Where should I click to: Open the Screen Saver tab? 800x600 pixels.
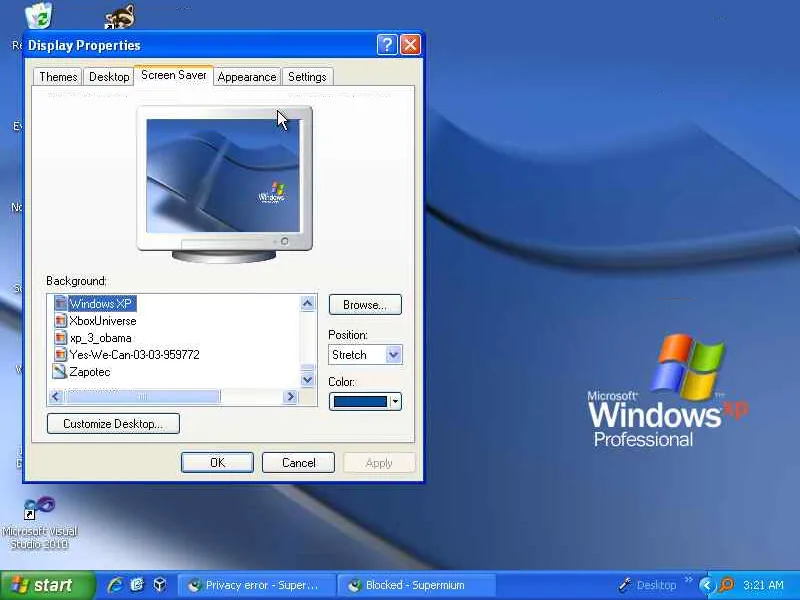click(x=173, y=75)
